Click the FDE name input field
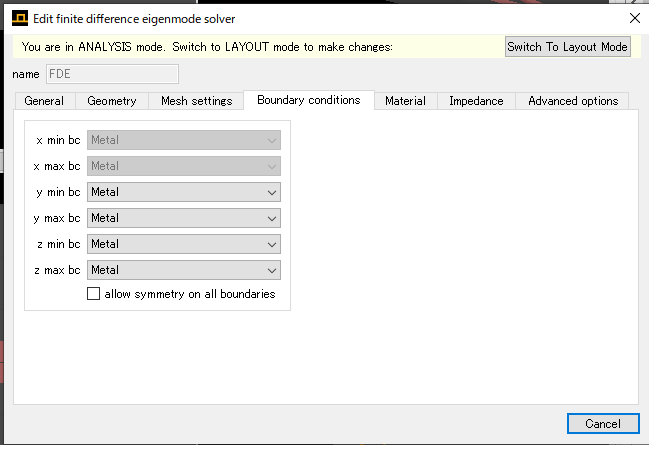Screen dimensions: 666x461 click(x=110, y=73)
